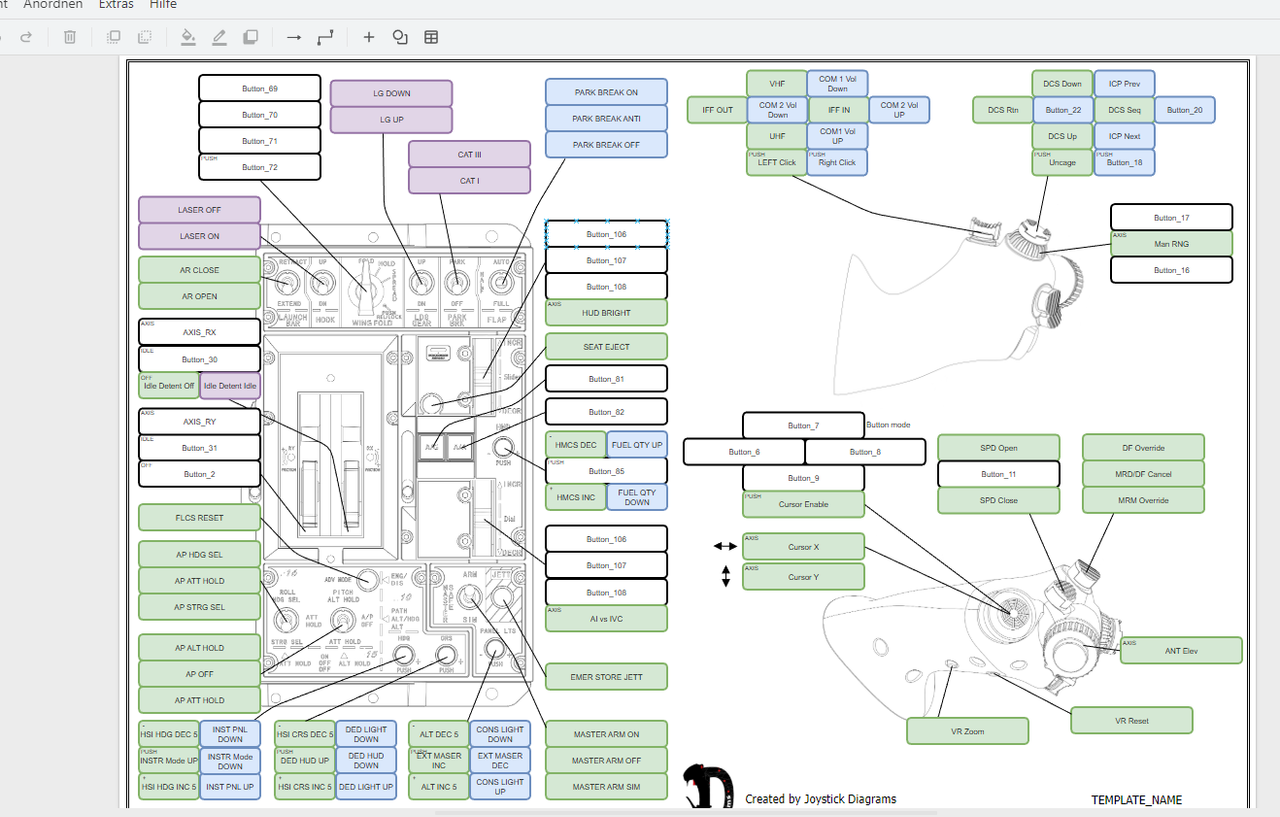The image size is (1280, 817).
Task: Click the VR Reset box
Action: (1132, 720)
